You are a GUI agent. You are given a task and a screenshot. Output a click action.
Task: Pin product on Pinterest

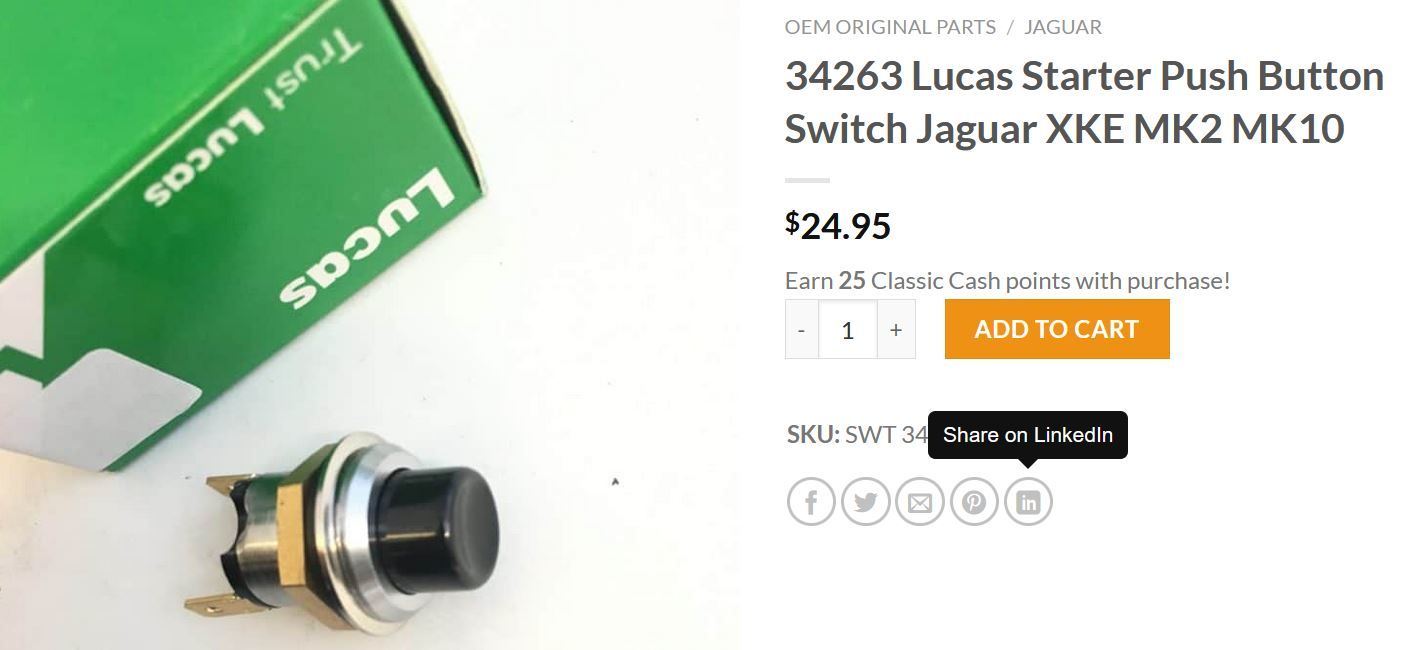pyautogui.click(x=974, y=501)
